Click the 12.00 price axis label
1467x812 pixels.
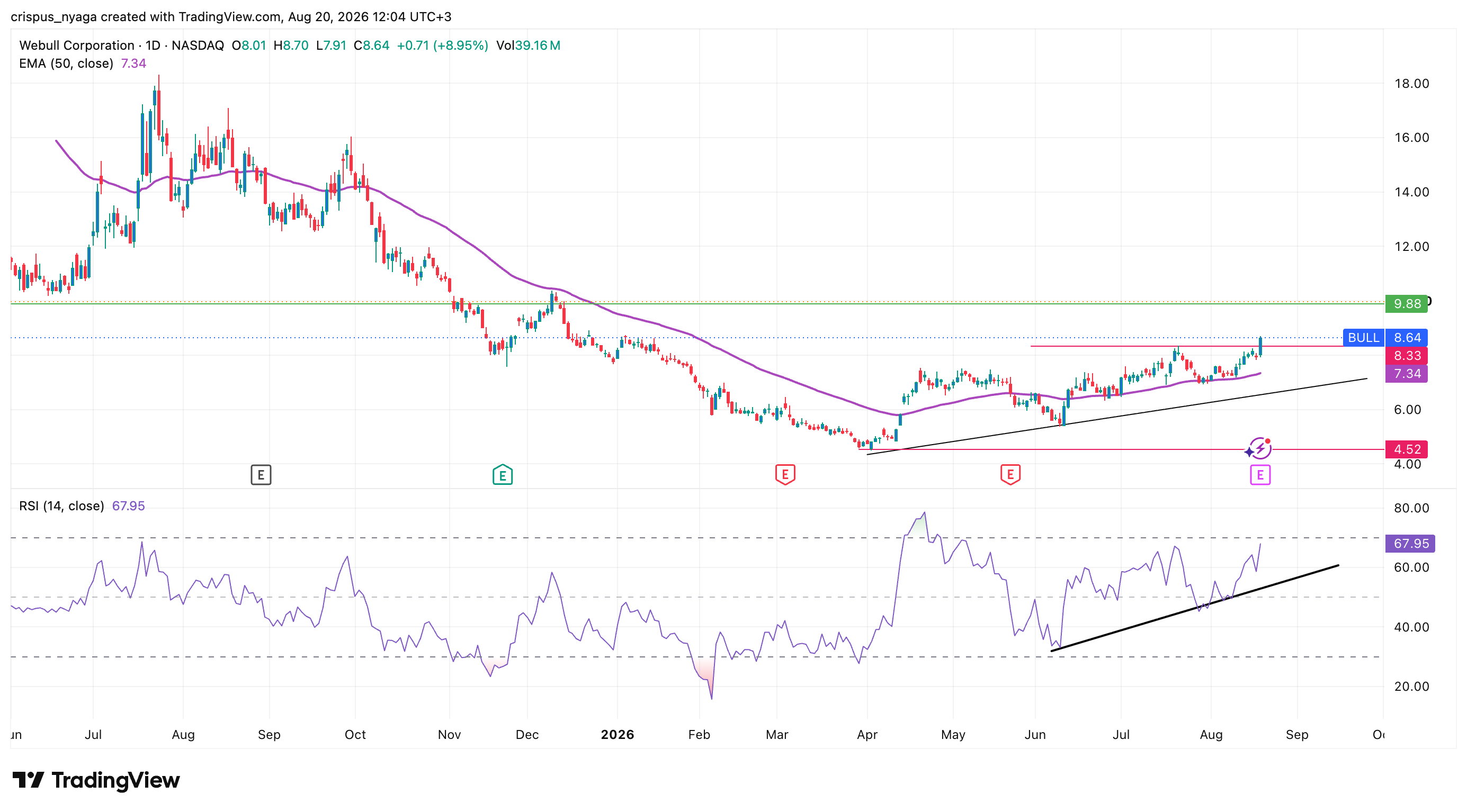click(1412, 247)
